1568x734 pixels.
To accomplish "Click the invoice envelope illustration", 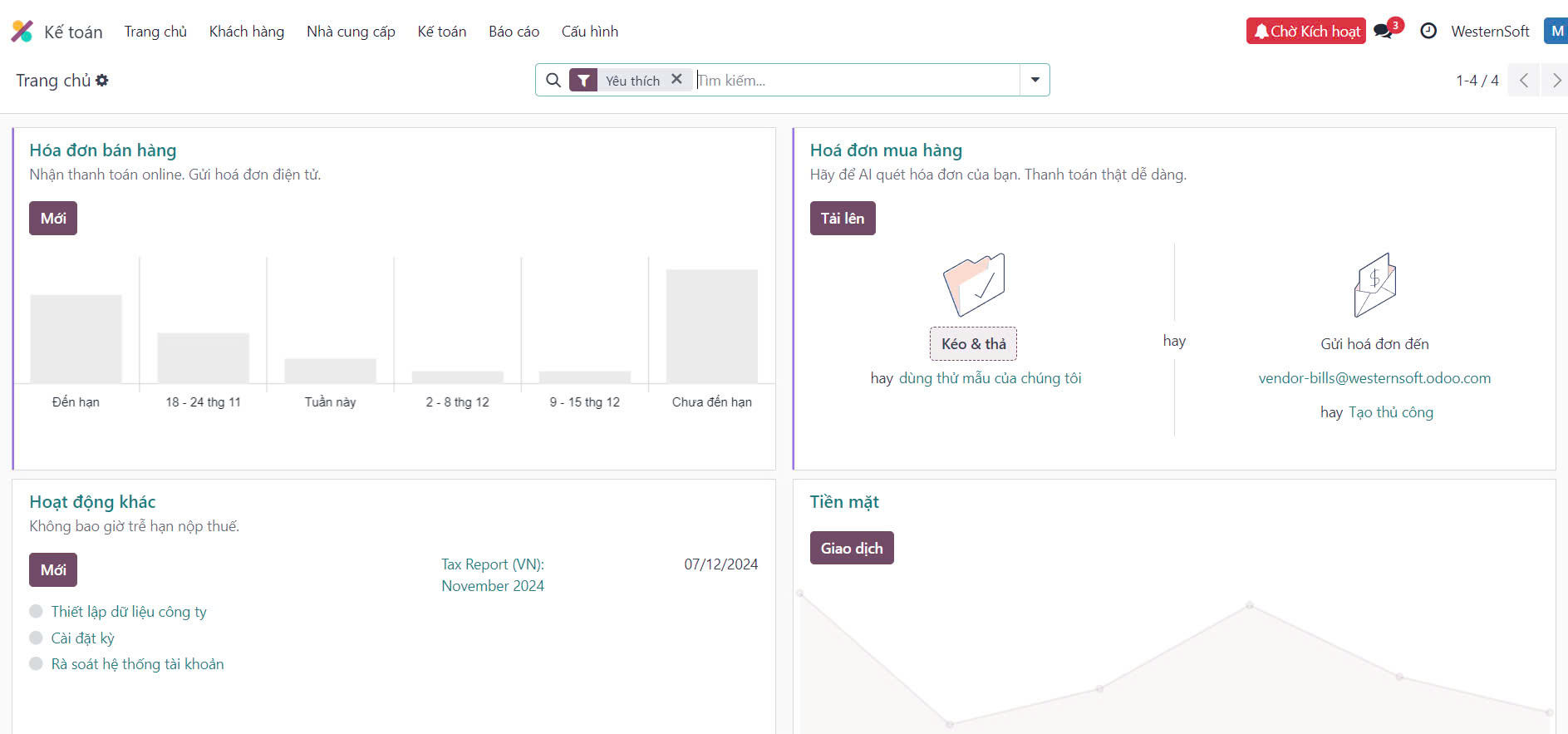I will pyautogui.click(x=1374, y=285).
